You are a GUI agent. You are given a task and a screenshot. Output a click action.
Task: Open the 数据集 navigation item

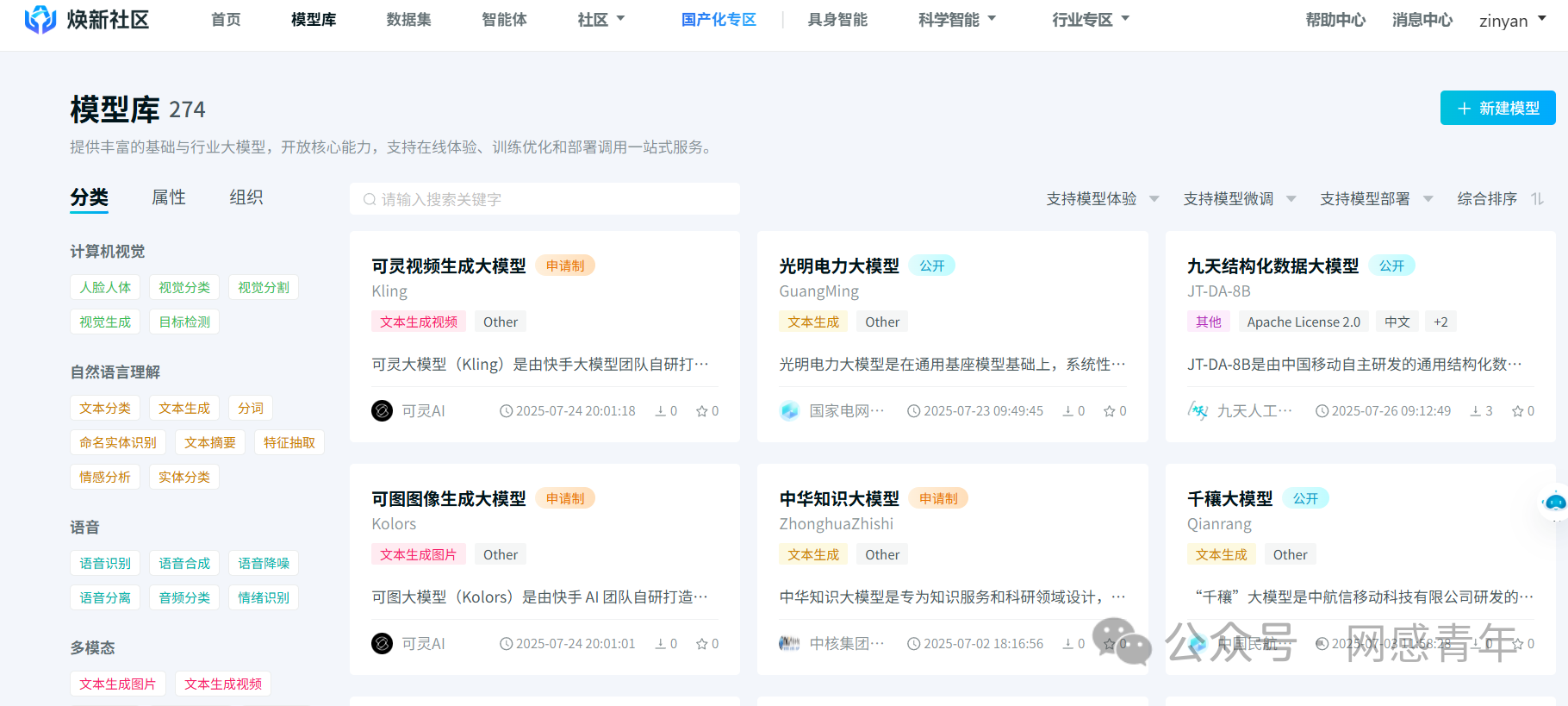(409, 19)
